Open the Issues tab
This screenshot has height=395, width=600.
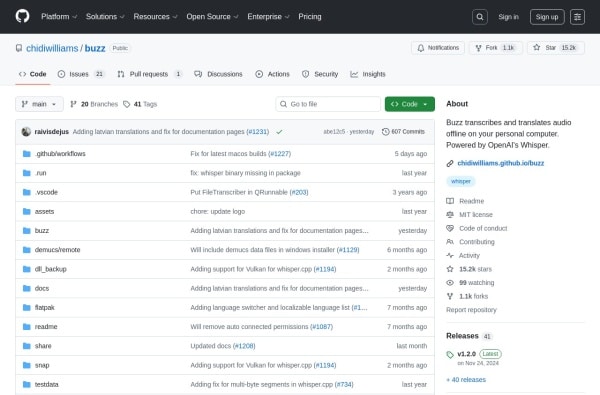[81, 74]
